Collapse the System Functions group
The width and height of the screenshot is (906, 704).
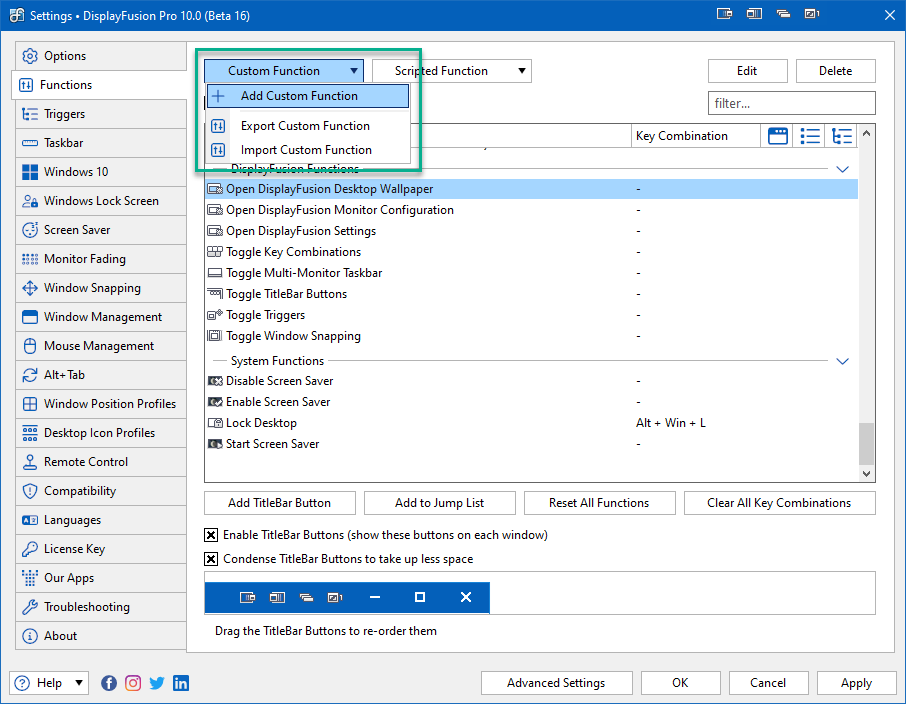(x=842, y=361)
